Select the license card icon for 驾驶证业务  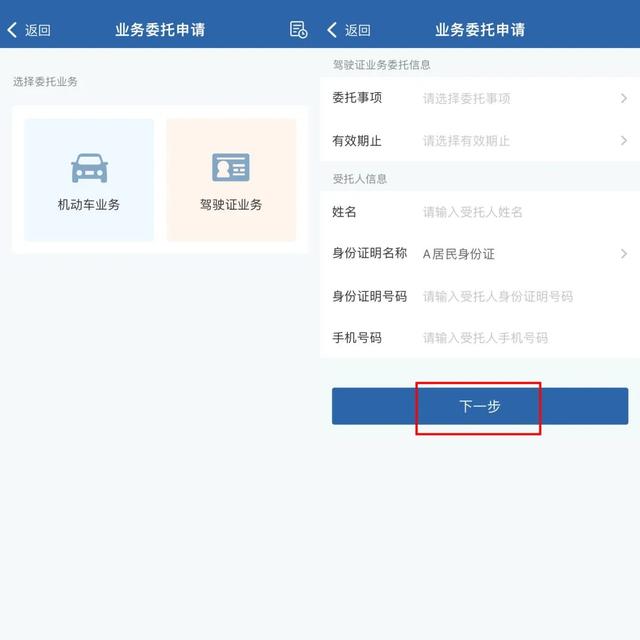[x=231, y=167]
